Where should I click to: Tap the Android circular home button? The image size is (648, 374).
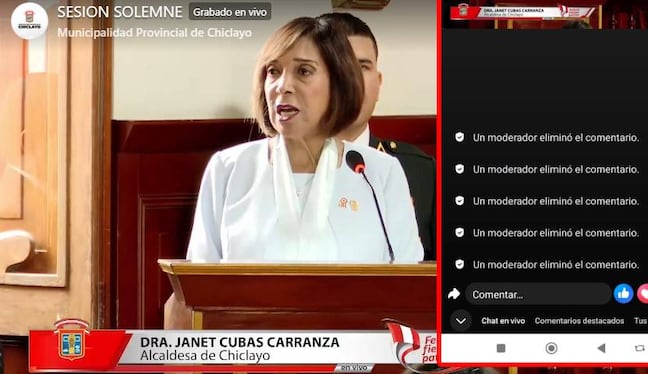click(551, 348)
